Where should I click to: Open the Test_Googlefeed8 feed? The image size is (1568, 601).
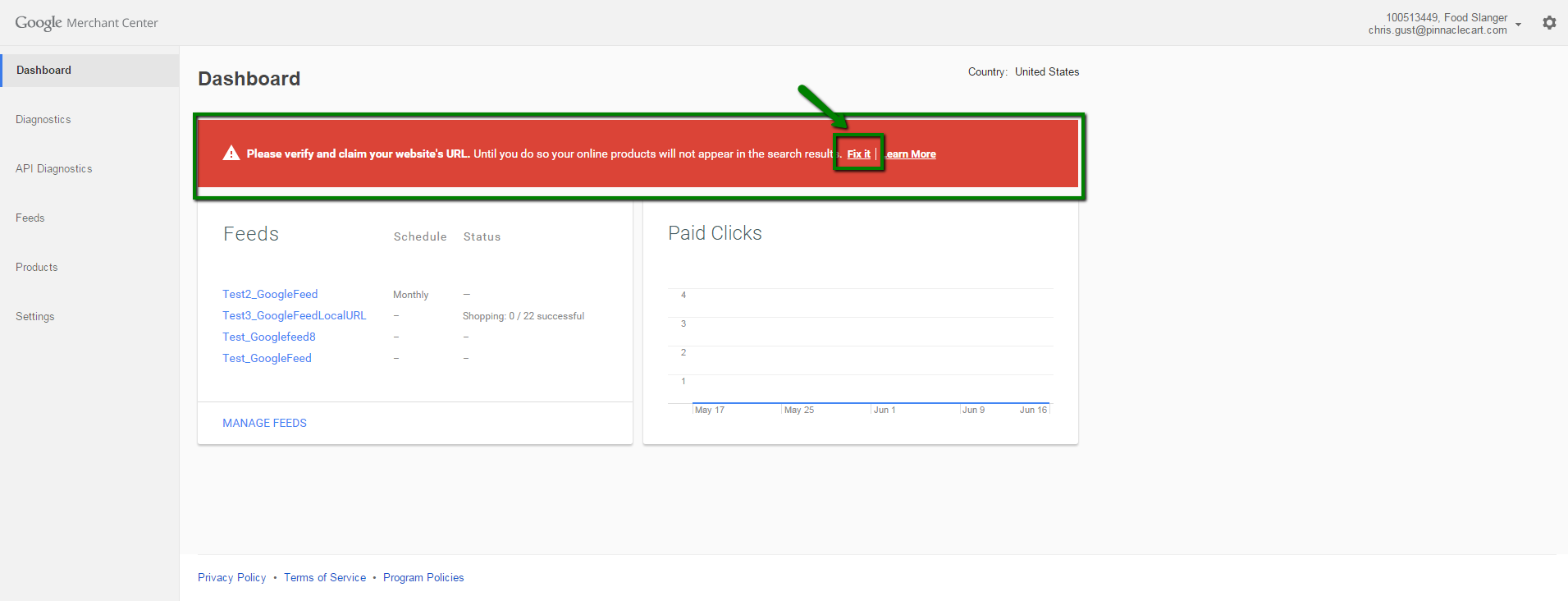[269, 337]
